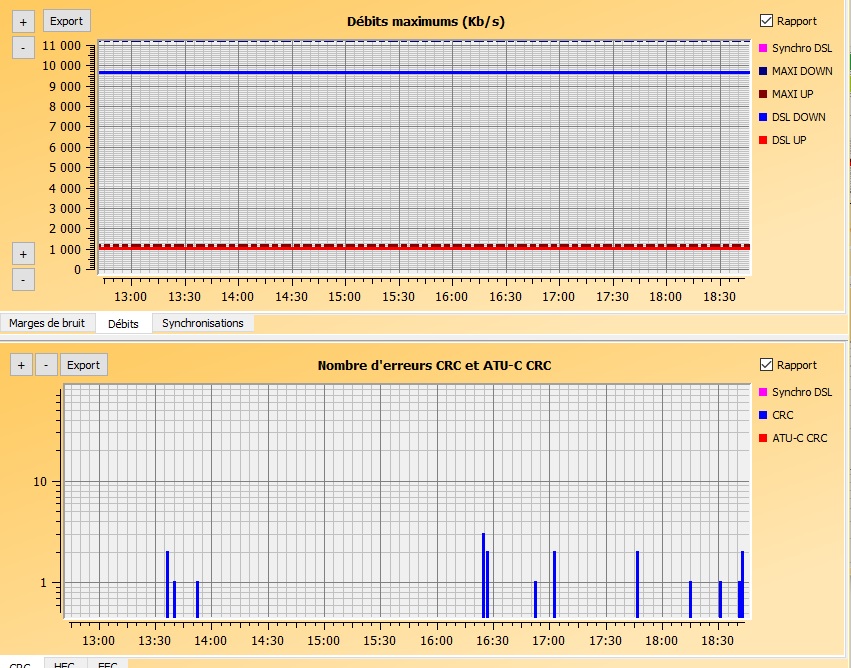
Task: Click the plus button near the Débits chart's zero axis
Action: point(23,253)
